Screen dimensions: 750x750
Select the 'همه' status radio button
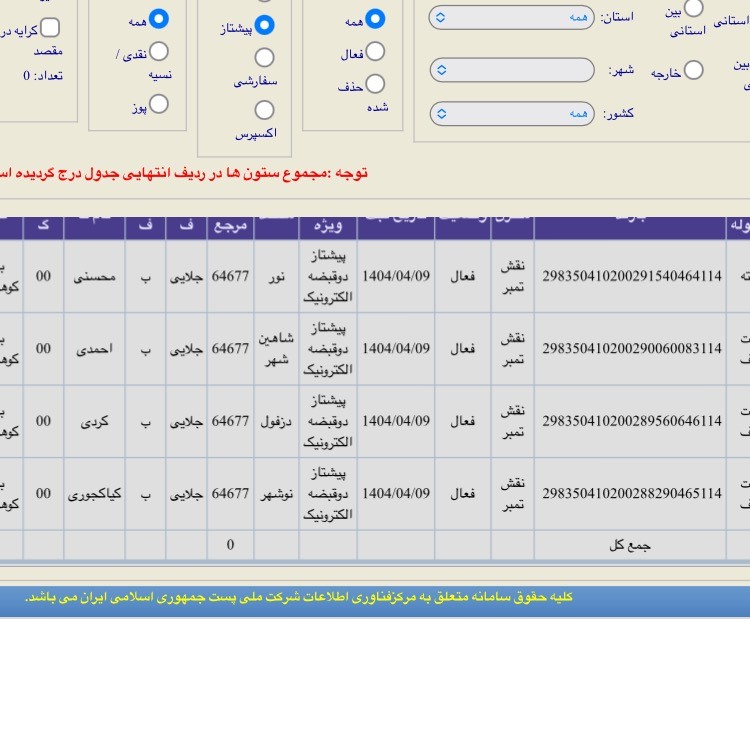coord(375,19)
